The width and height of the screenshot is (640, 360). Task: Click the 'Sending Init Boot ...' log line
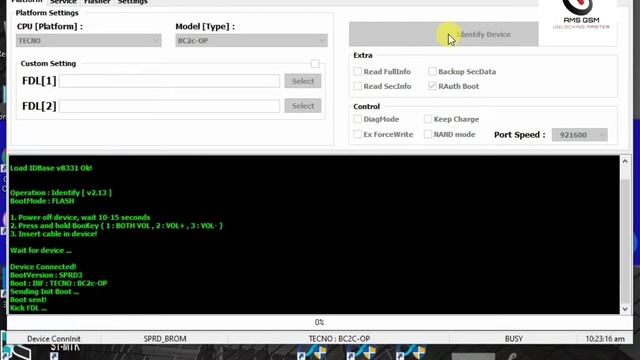point(44,291)
